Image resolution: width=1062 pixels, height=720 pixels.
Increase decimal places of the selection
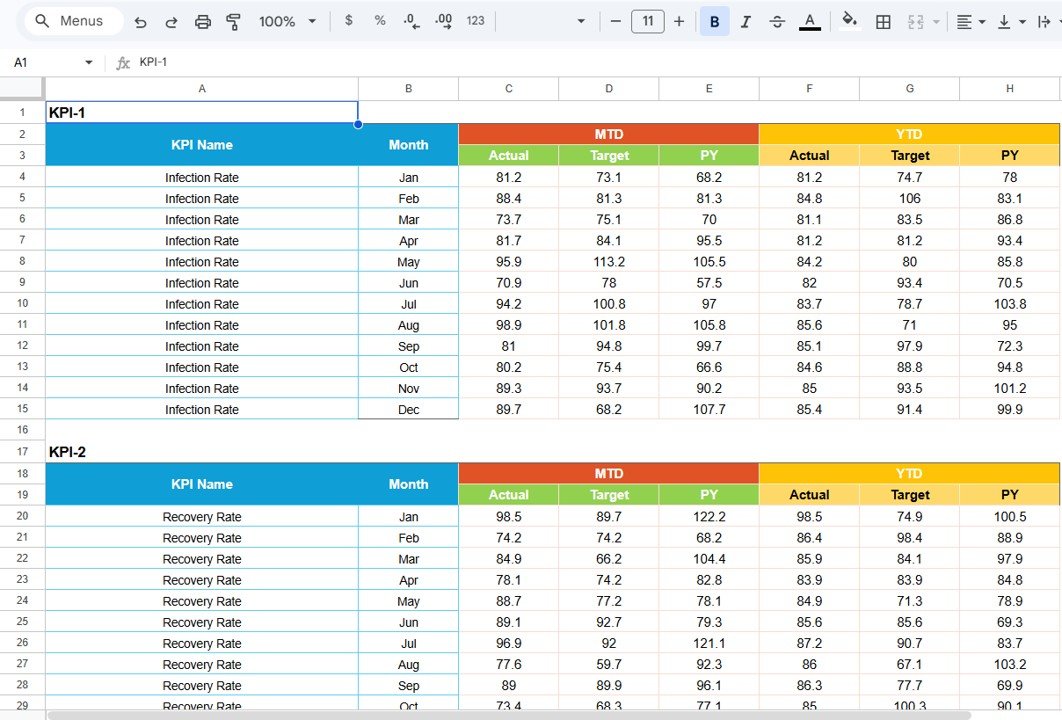[x=441, y=20]
